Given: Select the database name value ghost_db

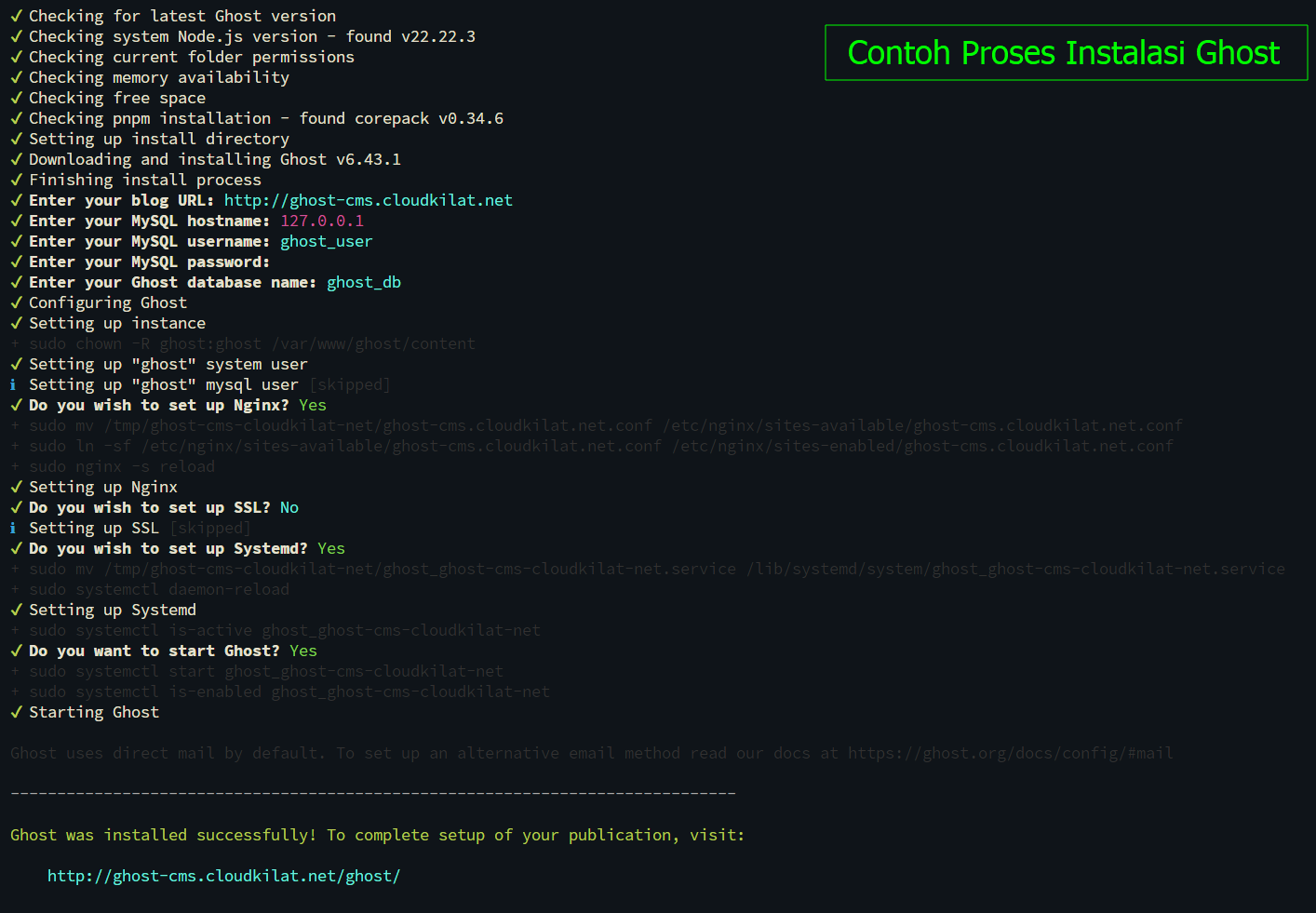Looking at the screenshot, I should [x=364, y=282].
